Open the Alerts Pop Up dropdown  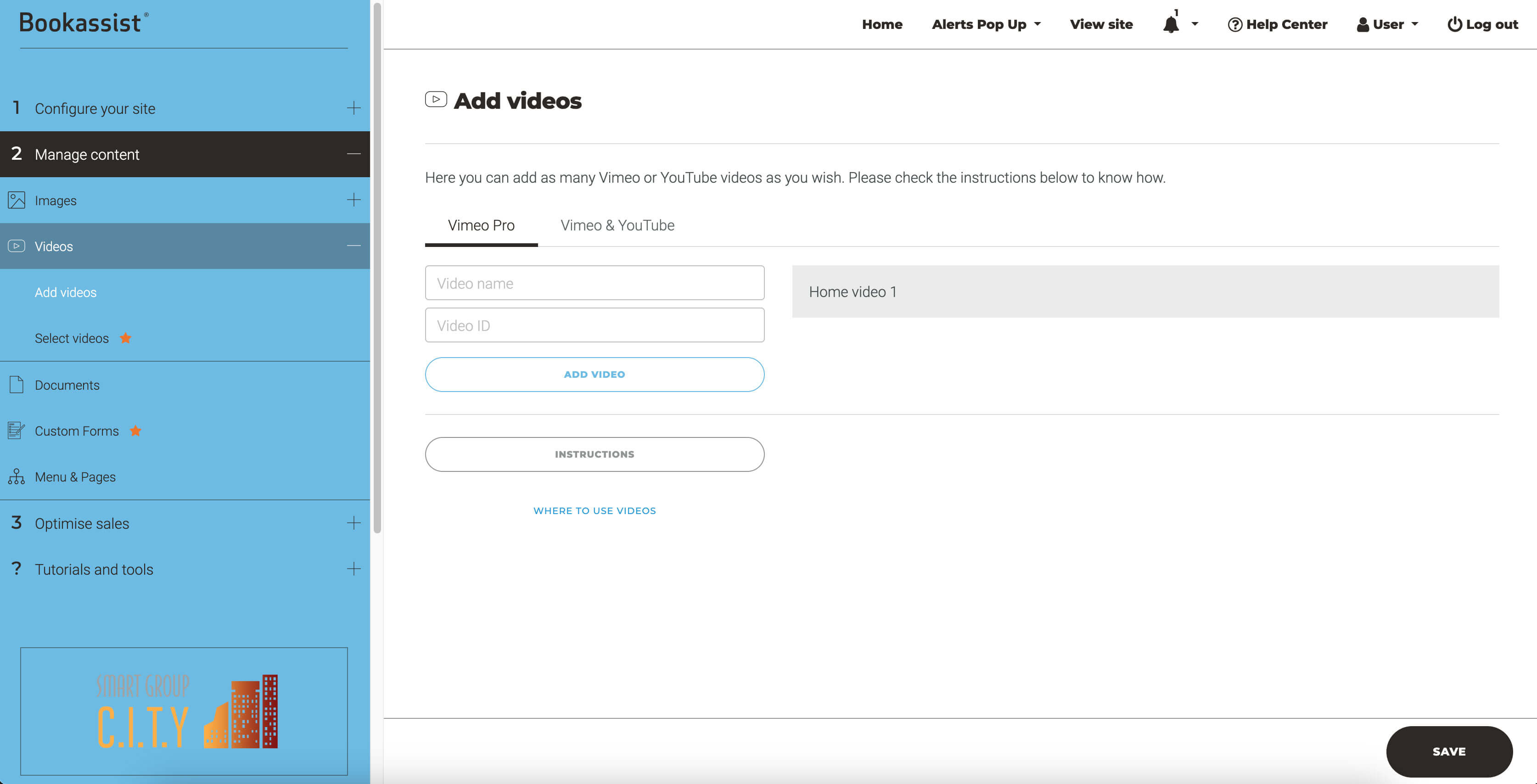pos(986,24)
